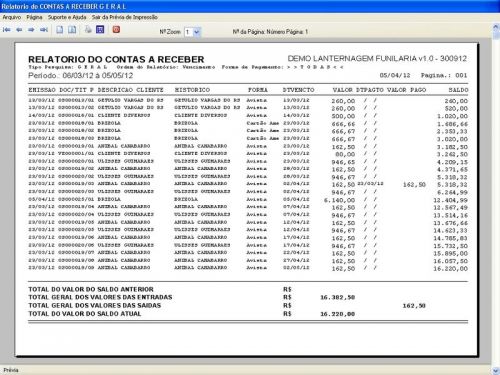Go to the next page arrow
Viewport: 500px width, 375px height.
click(x=31, y=30)
